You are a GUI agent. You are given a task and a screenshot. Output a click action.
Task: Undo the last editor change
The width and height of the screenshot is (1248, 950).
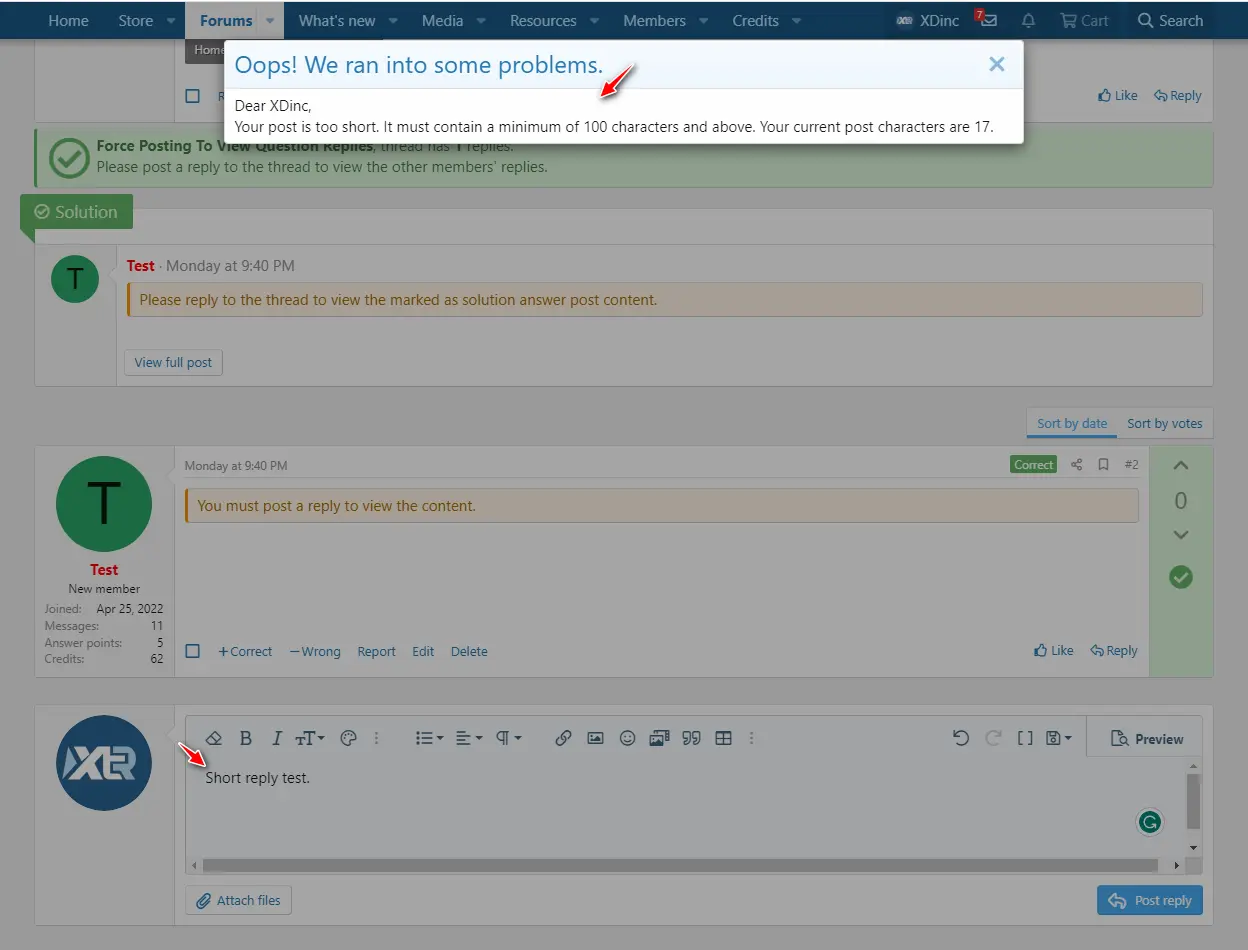(x=961, y=738)
